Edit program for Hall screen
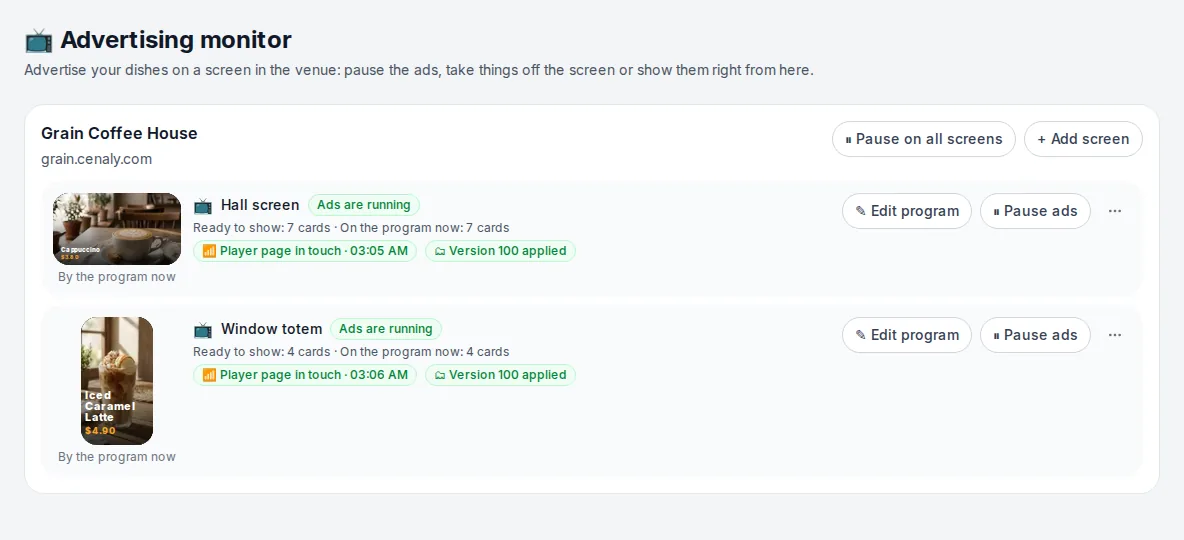Screen dimensions: 1184x540 pos(906,211)
